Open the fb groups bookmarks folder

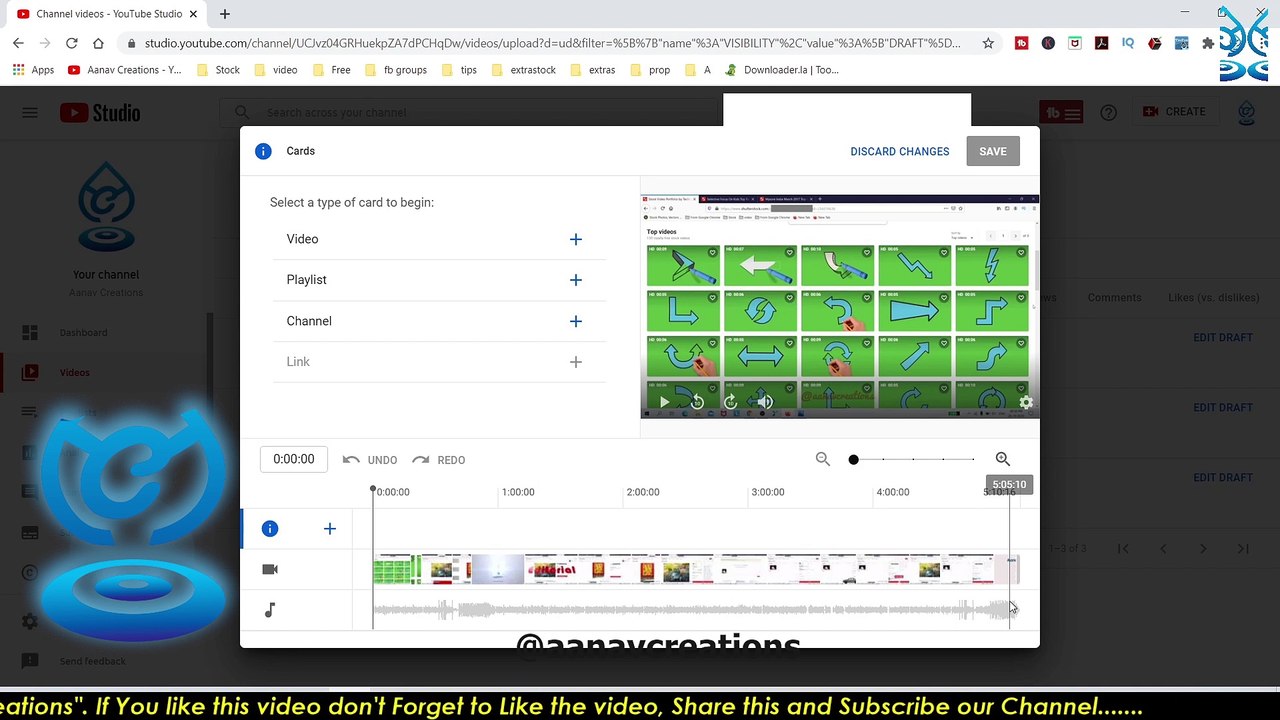395,70
